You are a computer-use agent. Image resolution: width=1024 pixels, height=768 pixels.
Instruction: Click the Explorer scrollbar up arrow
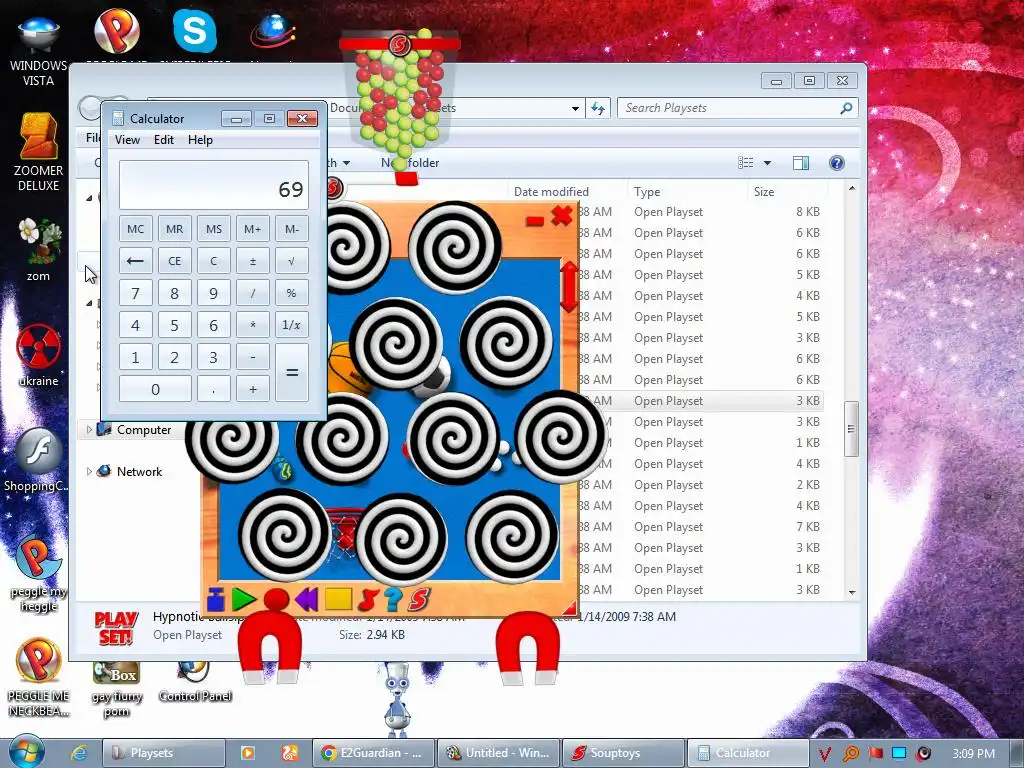coord(852,188)
